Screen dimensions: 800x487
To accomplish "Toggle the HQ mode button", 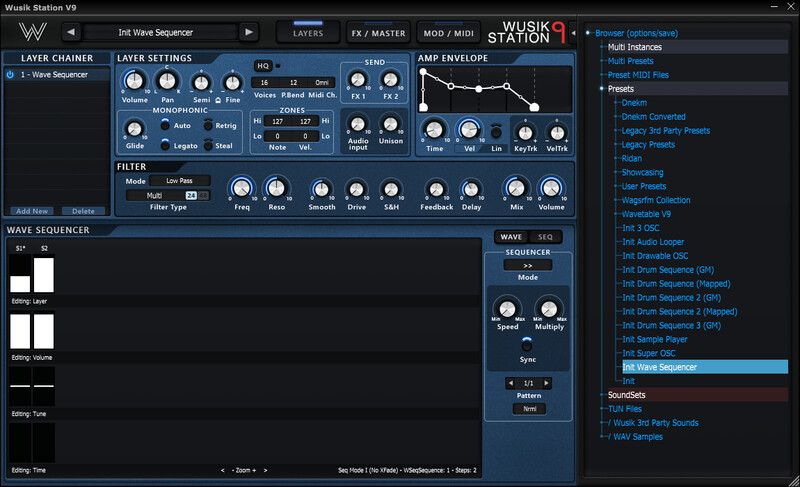I will click(x=263, y=66).
